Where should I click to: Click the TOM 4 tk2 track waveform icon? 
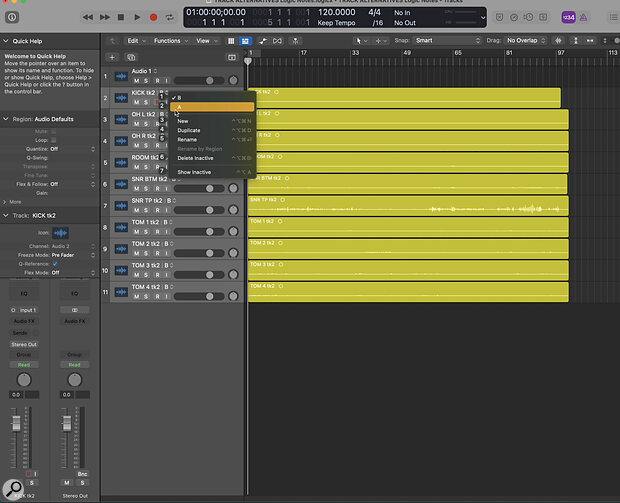pos(121,292)
